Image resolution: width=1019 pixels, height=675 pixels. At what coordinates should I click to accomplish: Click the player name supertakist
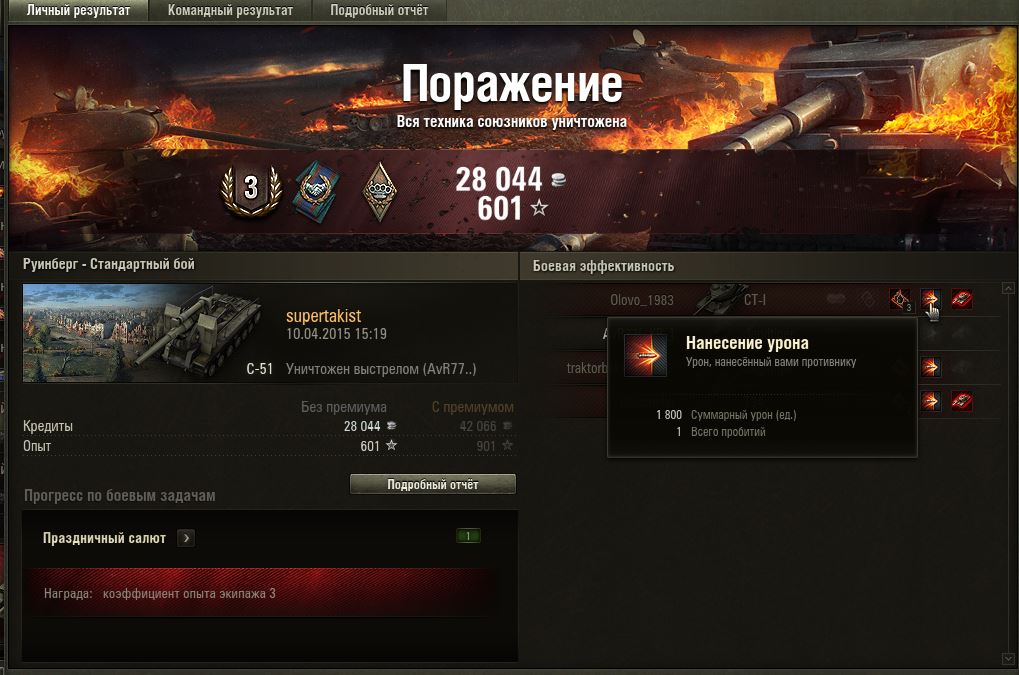point(324,316)
